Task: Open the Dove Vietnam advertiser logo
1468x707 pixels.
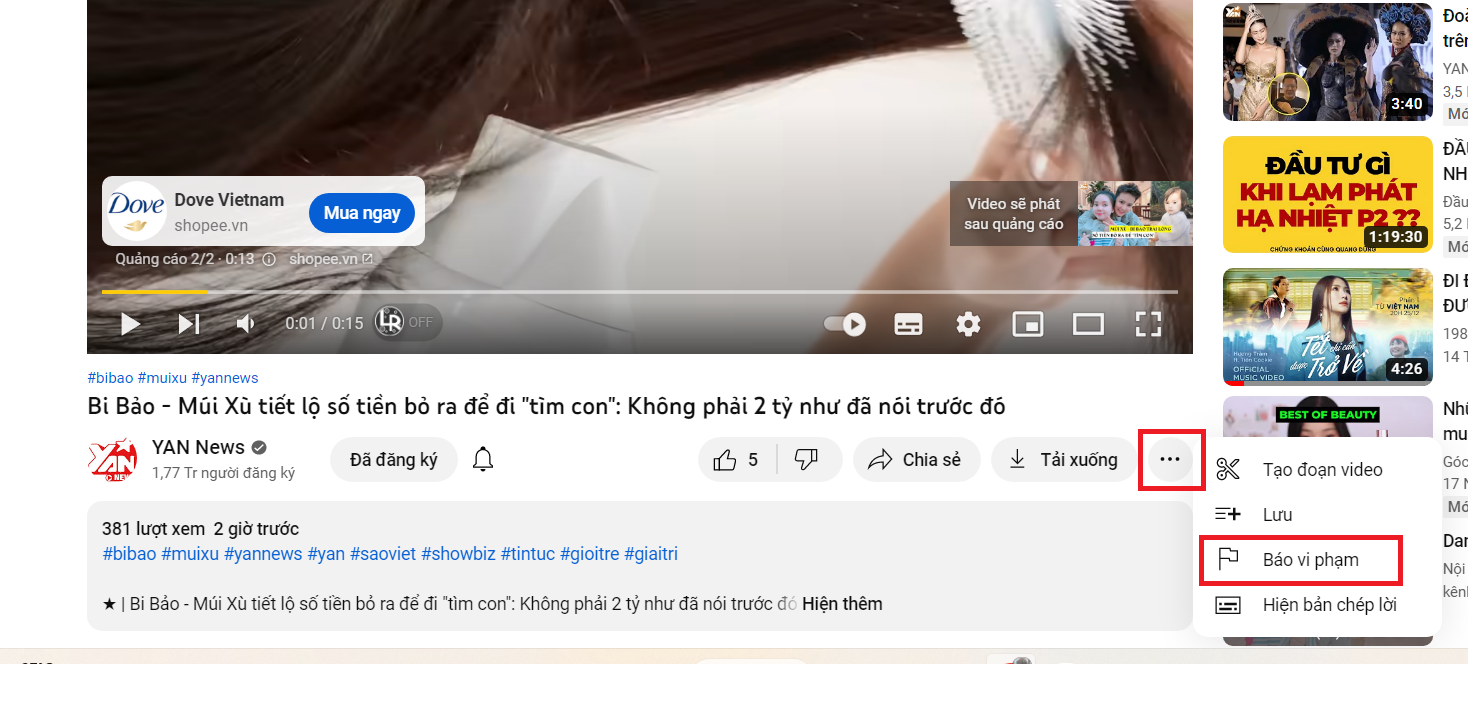Action: (x=136, y=211)
